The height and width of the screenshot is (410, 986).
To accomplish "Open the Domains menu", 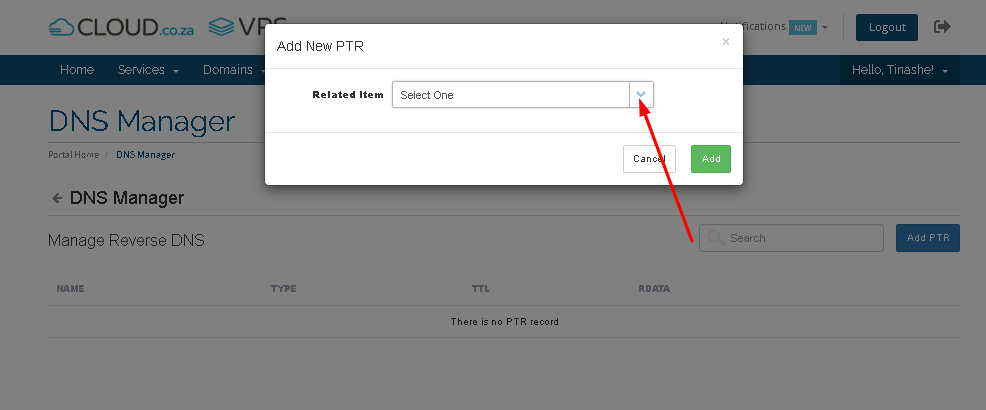I will (233, 70).
